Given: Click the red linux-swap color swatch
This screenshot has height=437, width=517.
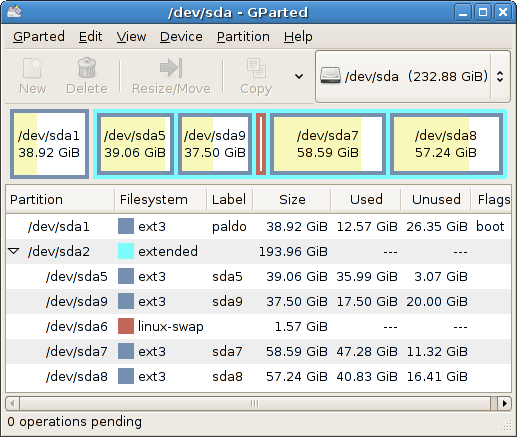Looking at the screenshot, I should (x=126, y=326).
